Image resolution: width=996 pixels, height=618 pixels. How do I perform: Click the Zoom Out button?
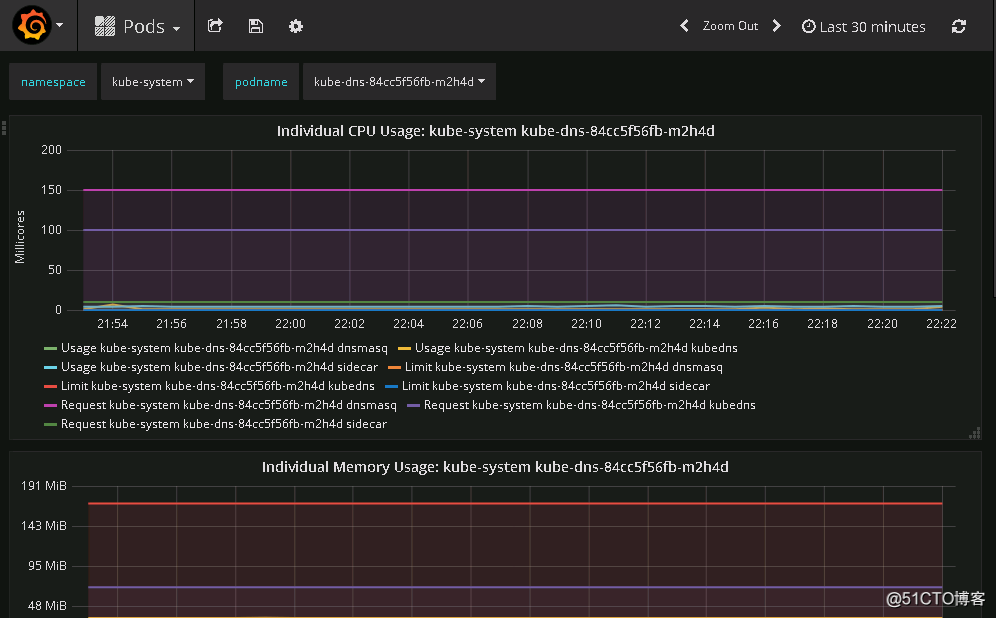729,26
